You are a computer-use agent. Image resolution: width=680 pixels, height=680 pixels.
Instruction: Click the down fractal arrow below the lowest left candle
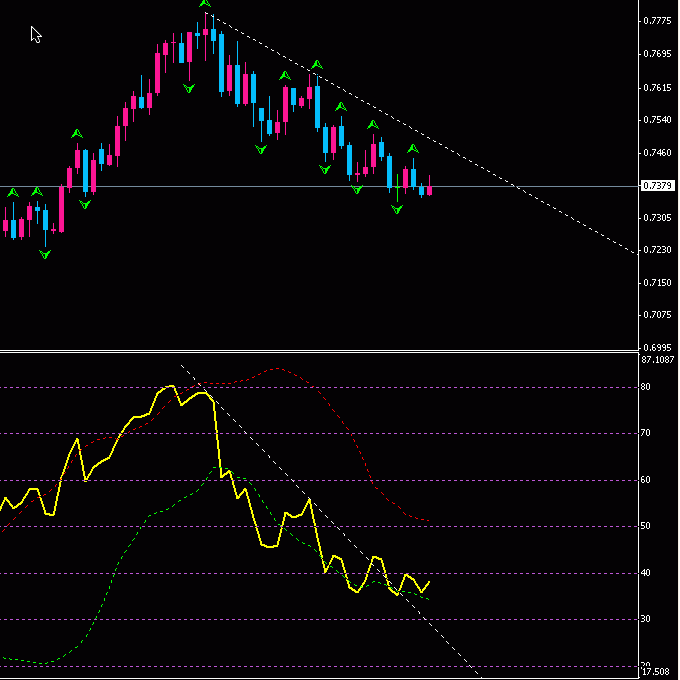[x=44, y=255]
